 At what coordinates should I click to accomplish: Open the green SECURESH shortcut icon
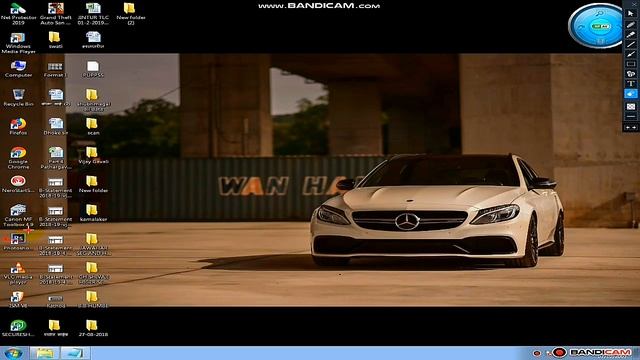pos(18,328)
